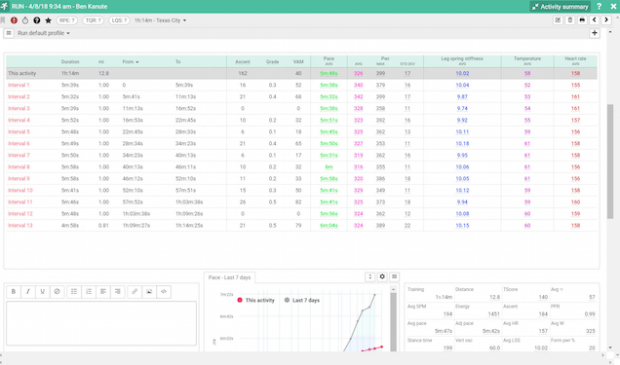Toggle 'Last 7 days' series in chart legend
This screenshot has width=620, height=365.
click(x=302, y=300)
